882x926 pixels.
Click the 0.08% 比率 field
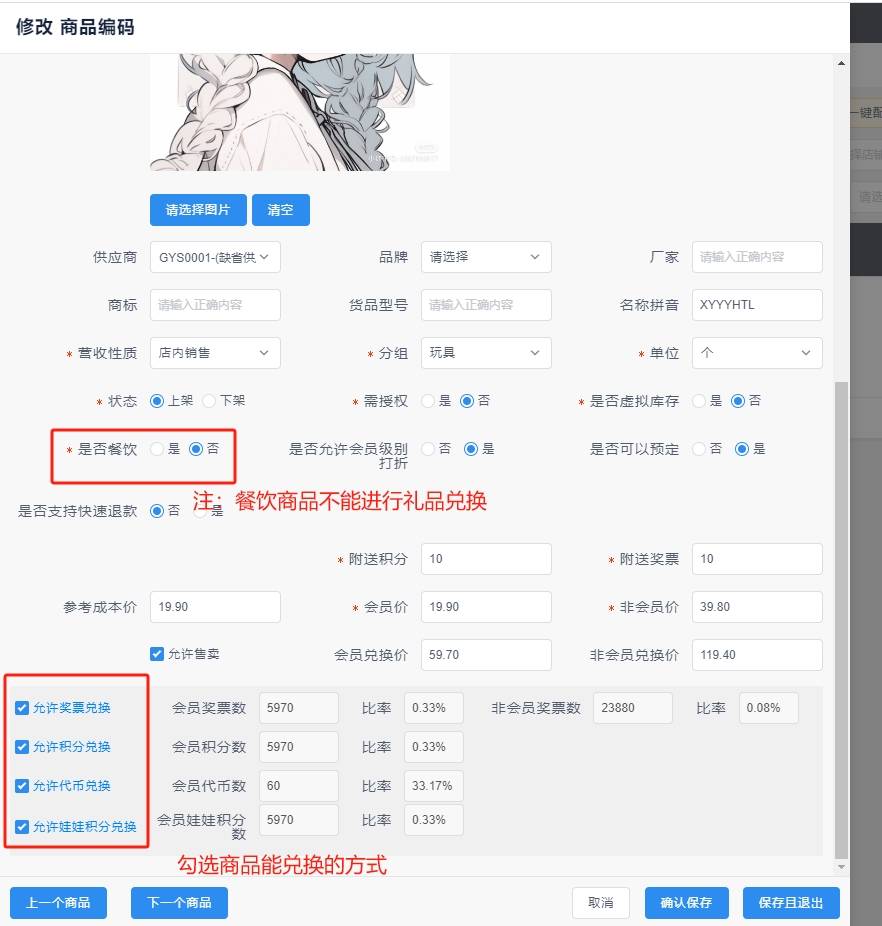769,707
